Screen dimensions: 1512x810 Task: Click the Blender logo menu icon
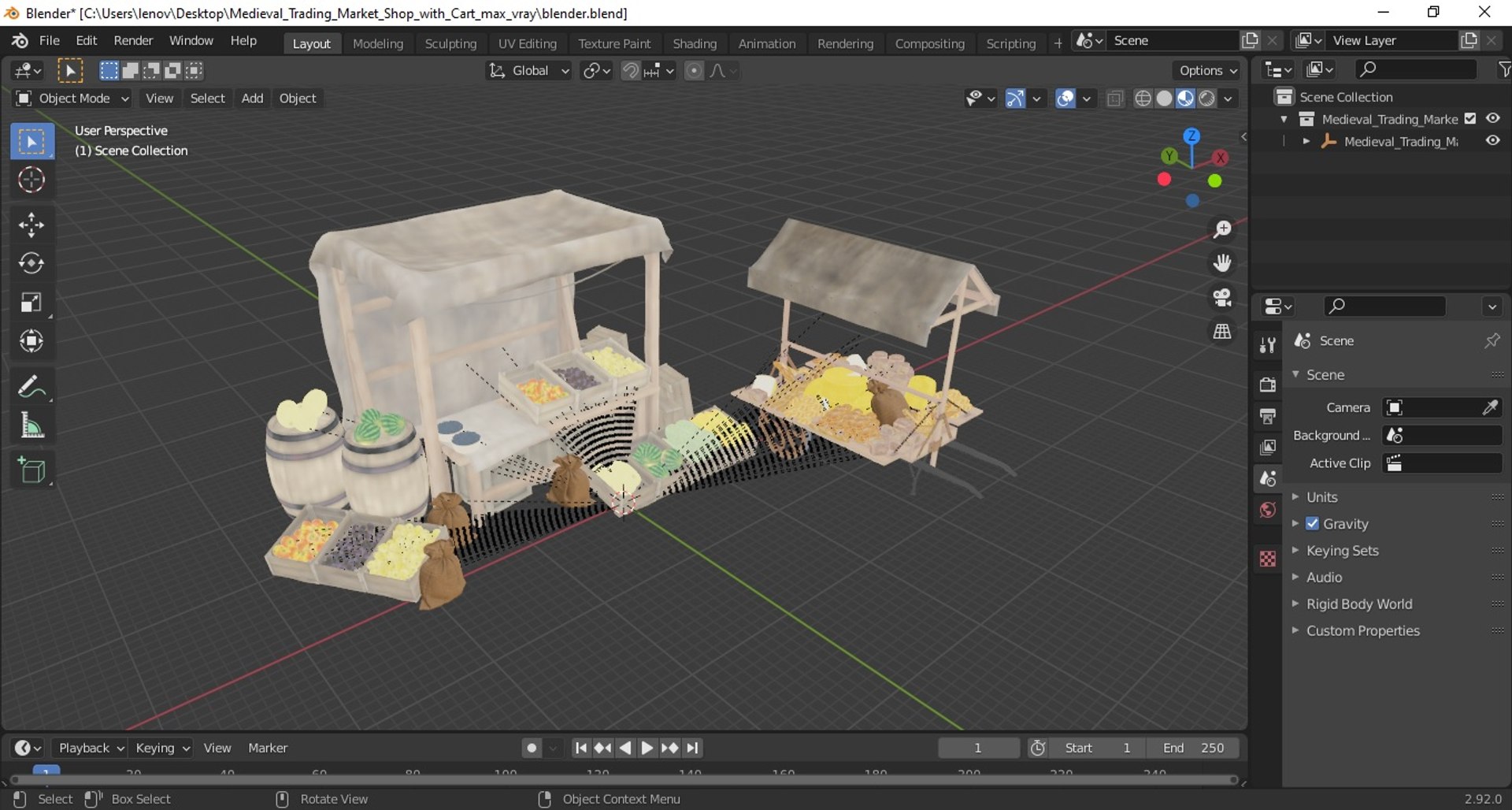click(19, 41)
